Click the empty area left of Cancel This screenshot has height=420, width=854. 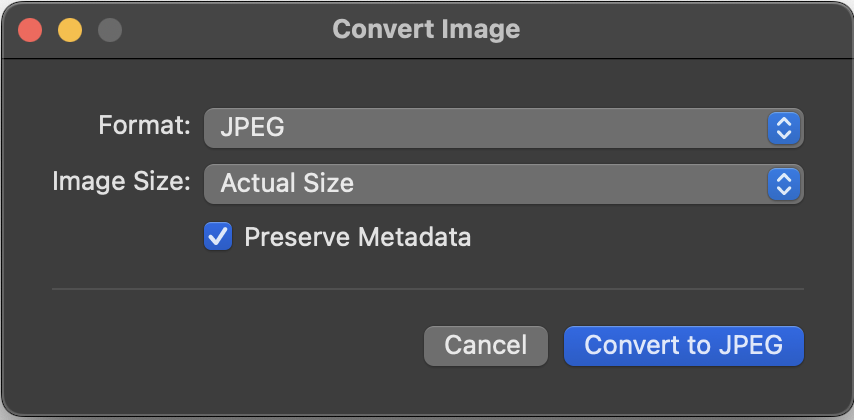pos(234,345)
